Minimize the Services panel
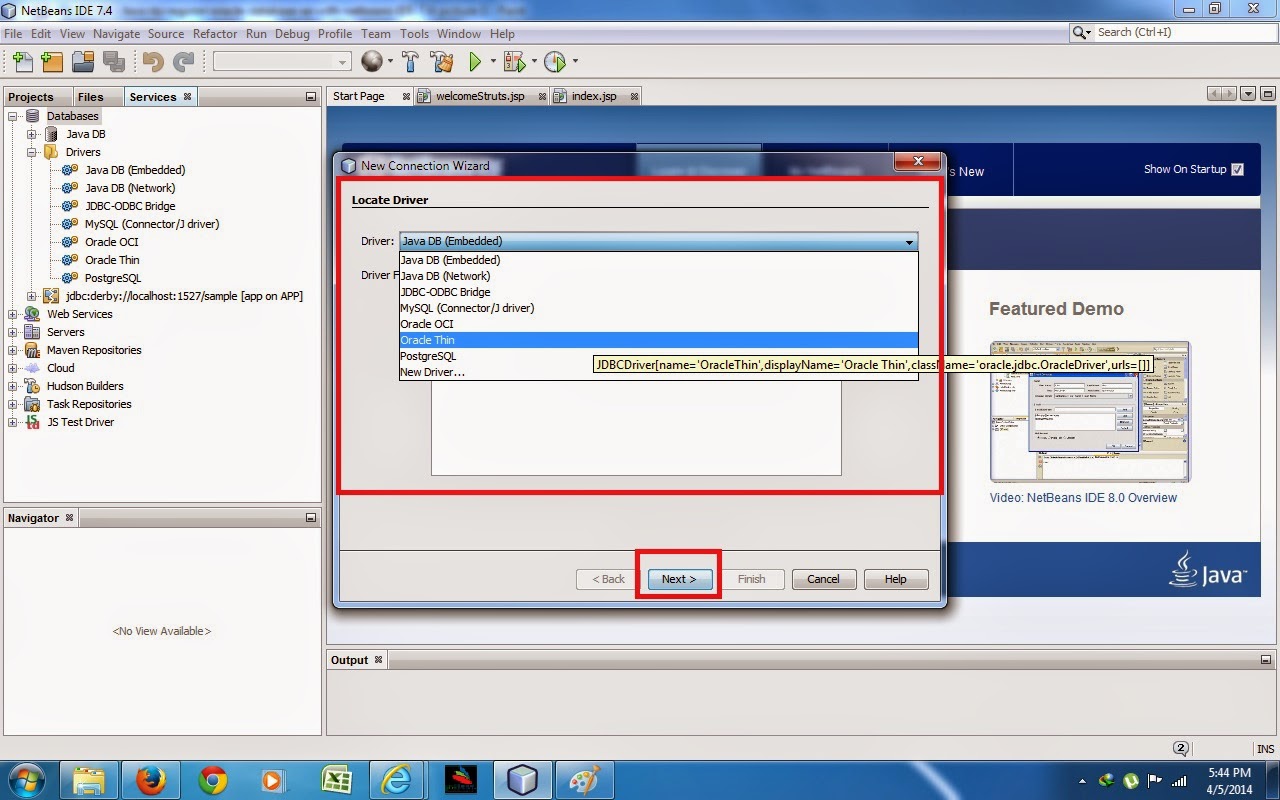This screenshot has width=1280, height=800. click(311, 97)
